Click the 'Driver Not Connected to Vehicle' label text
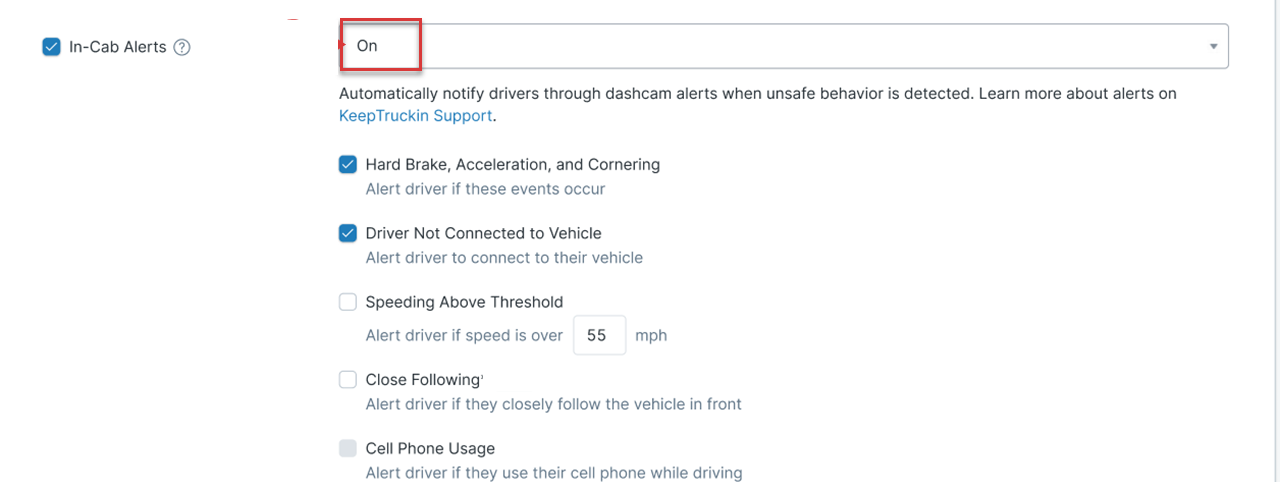Image resolution: width=1280 pixels, height=482 pixels. [484, 233]
